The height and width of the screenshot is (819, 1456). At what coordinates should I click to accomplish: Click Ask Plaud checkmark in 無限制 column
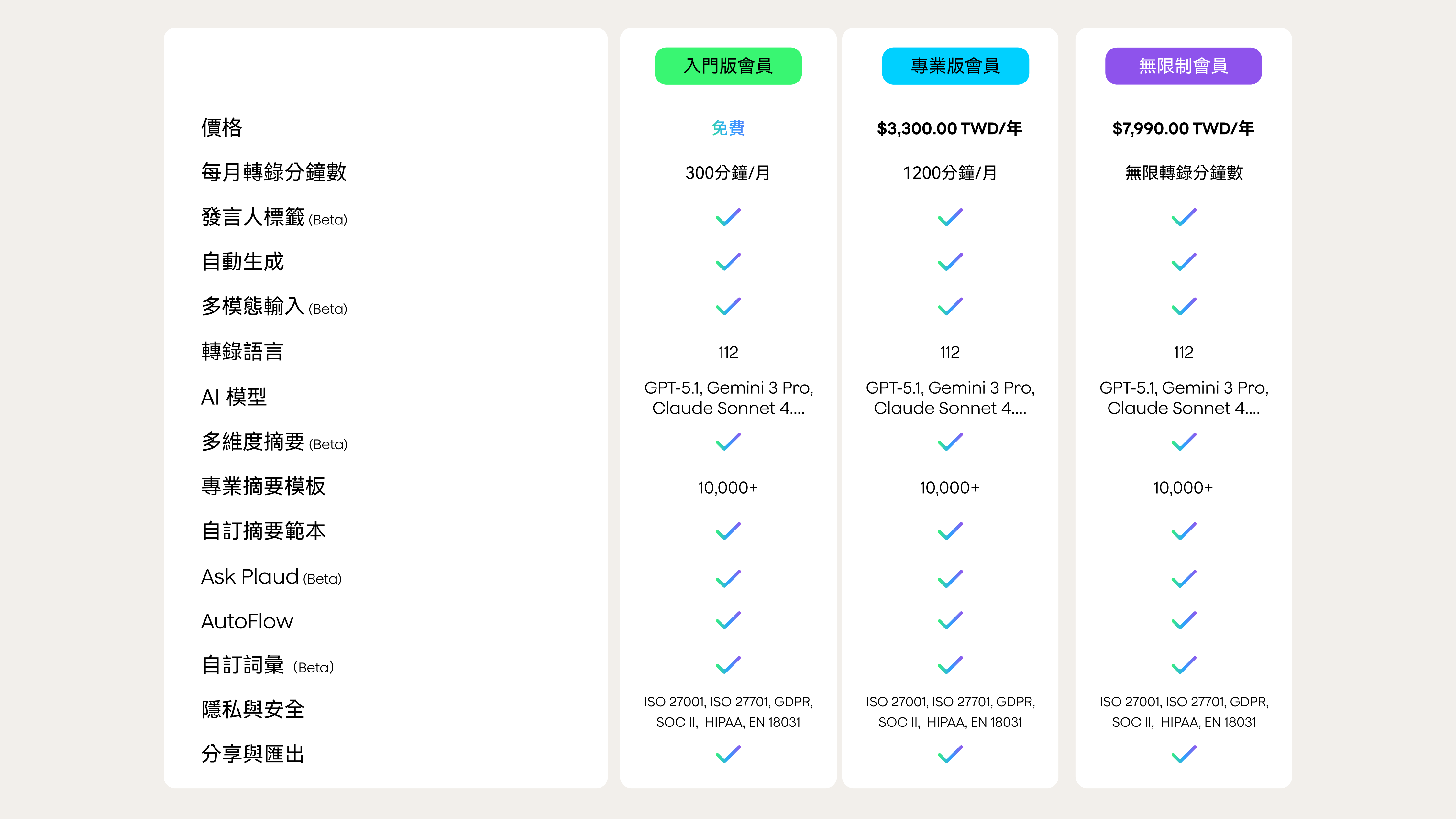coord(1184,578)
